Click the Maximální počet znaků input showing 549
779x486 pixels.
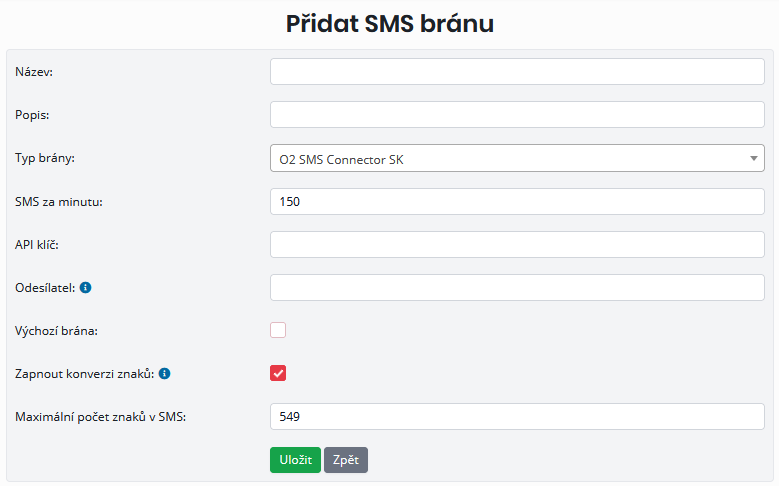(516, 416)
